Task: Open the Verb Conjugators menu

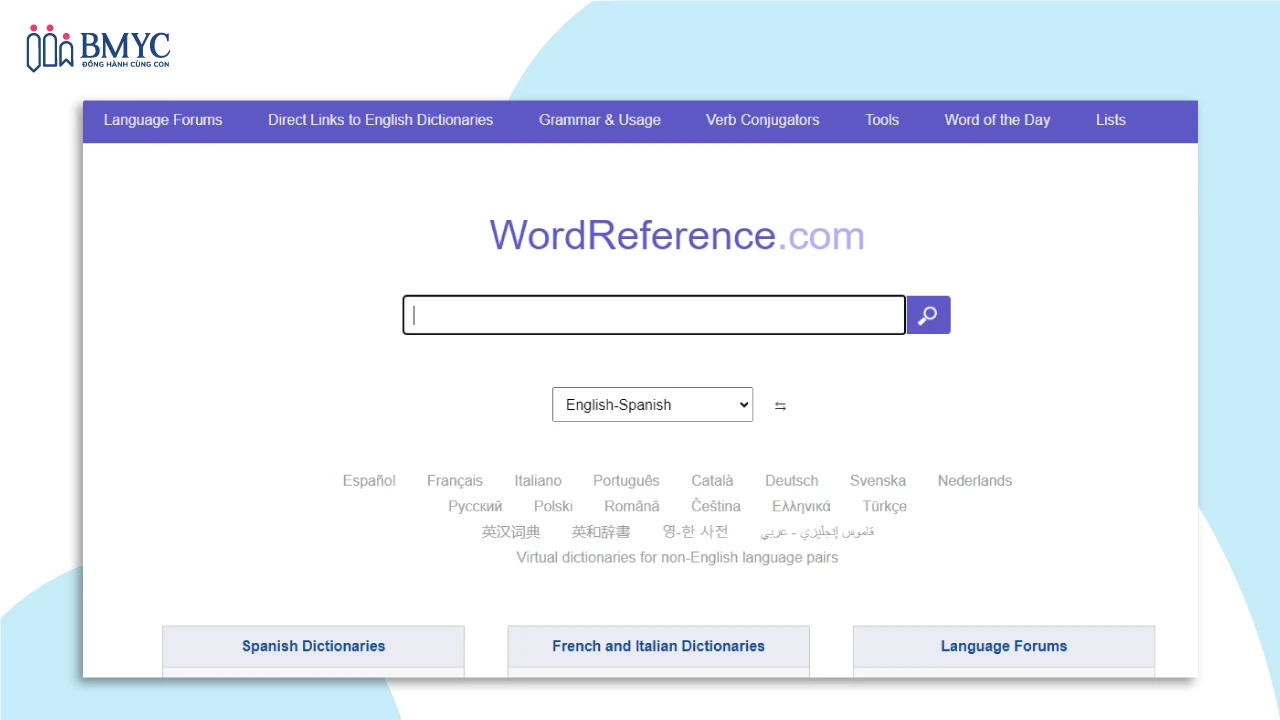Action: pos(762,120)
